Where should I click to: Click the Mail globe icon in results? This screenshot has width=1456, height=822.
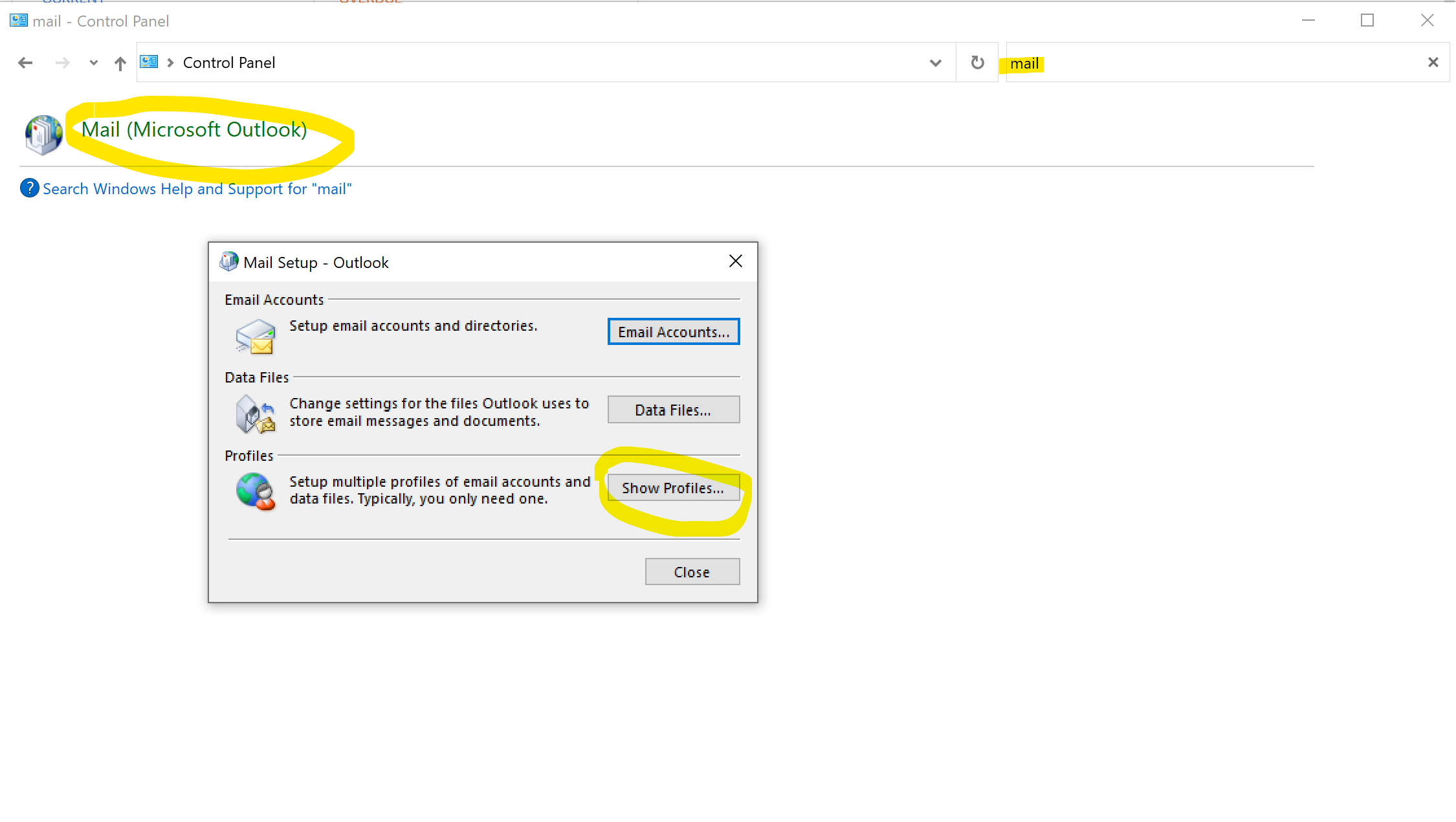tap(43, 135)
